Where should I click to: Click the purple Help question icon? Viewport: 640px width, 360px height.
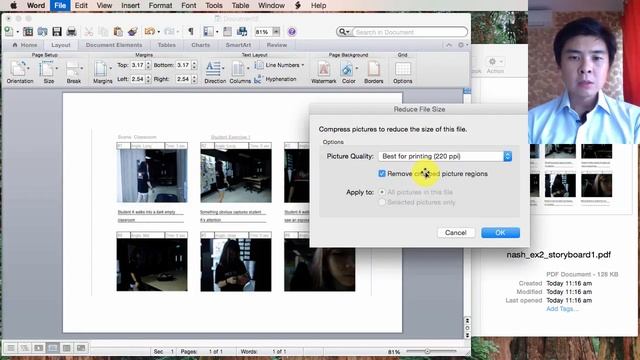(291, 31)
